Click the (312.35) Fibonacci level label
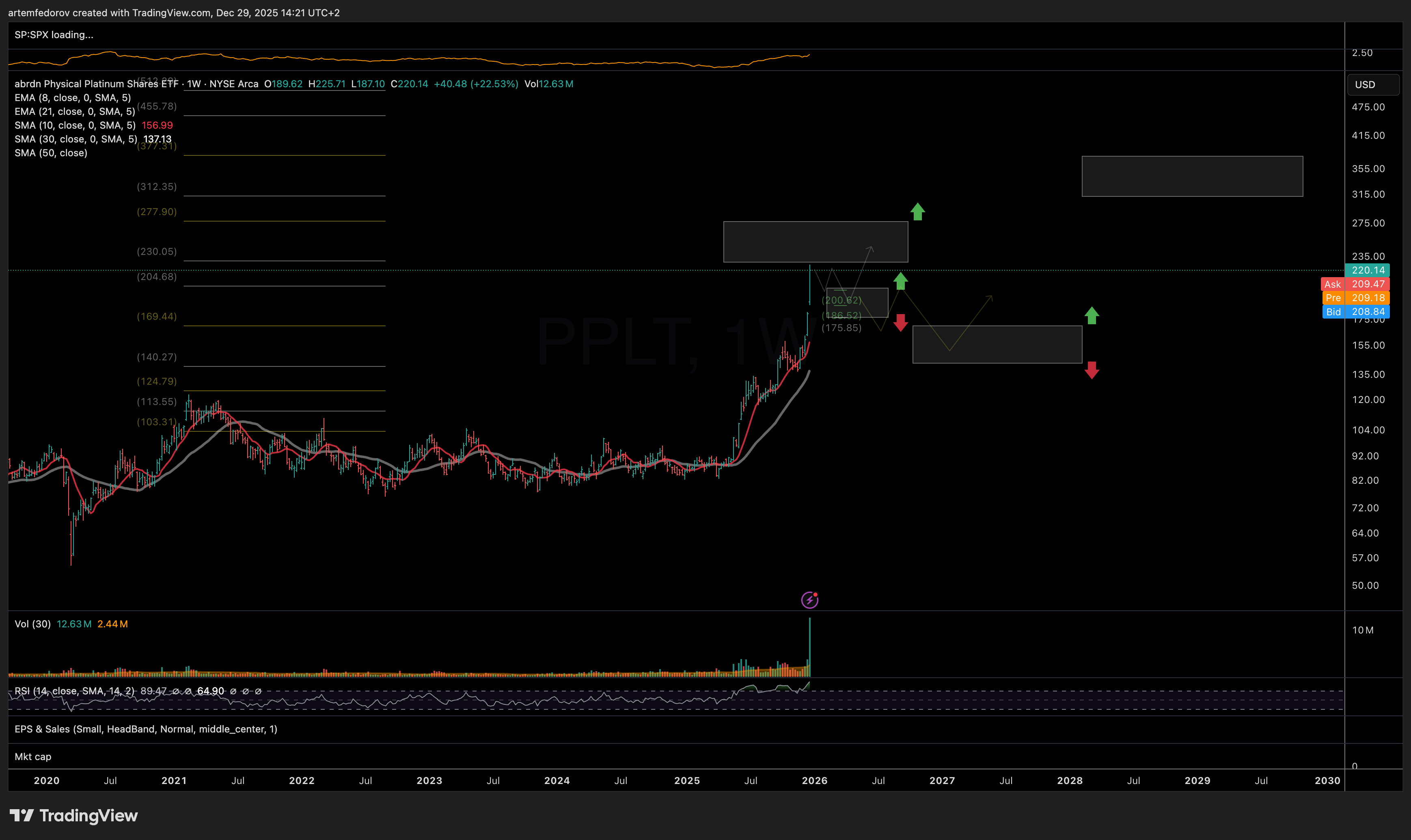This screenshot has width=1411, height=840. click(x=157, y=187)
